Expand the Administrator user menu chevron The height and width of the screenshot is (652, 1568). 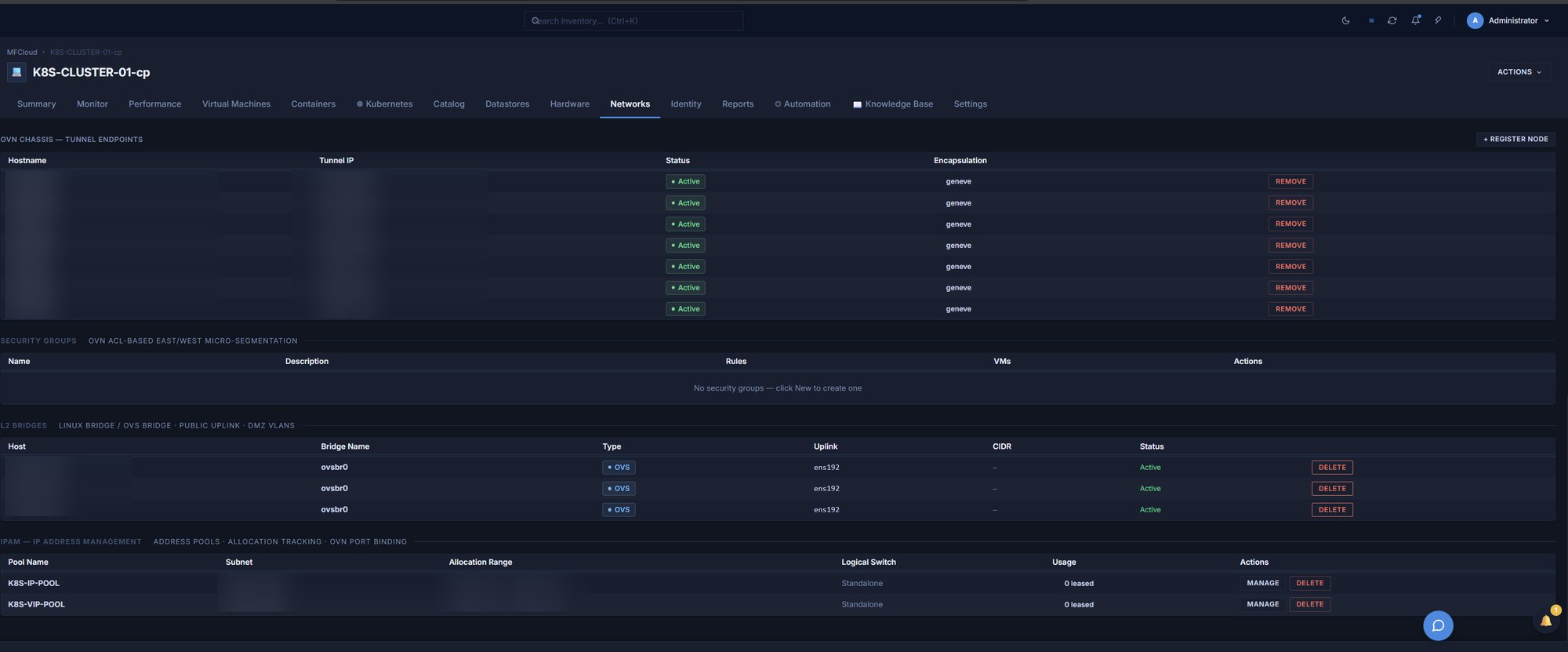(x=1546, y=21)
